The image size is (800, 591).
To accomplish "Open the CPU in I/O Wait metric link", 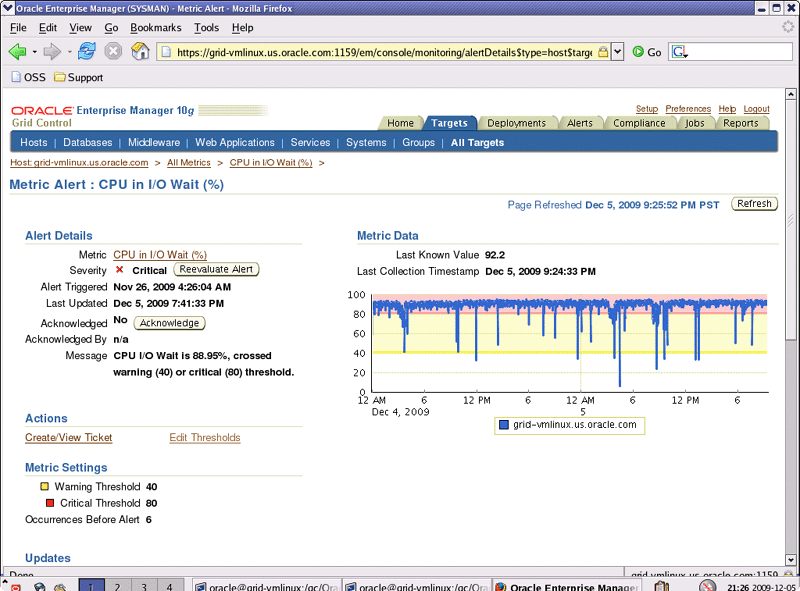I will click(160, 255).
